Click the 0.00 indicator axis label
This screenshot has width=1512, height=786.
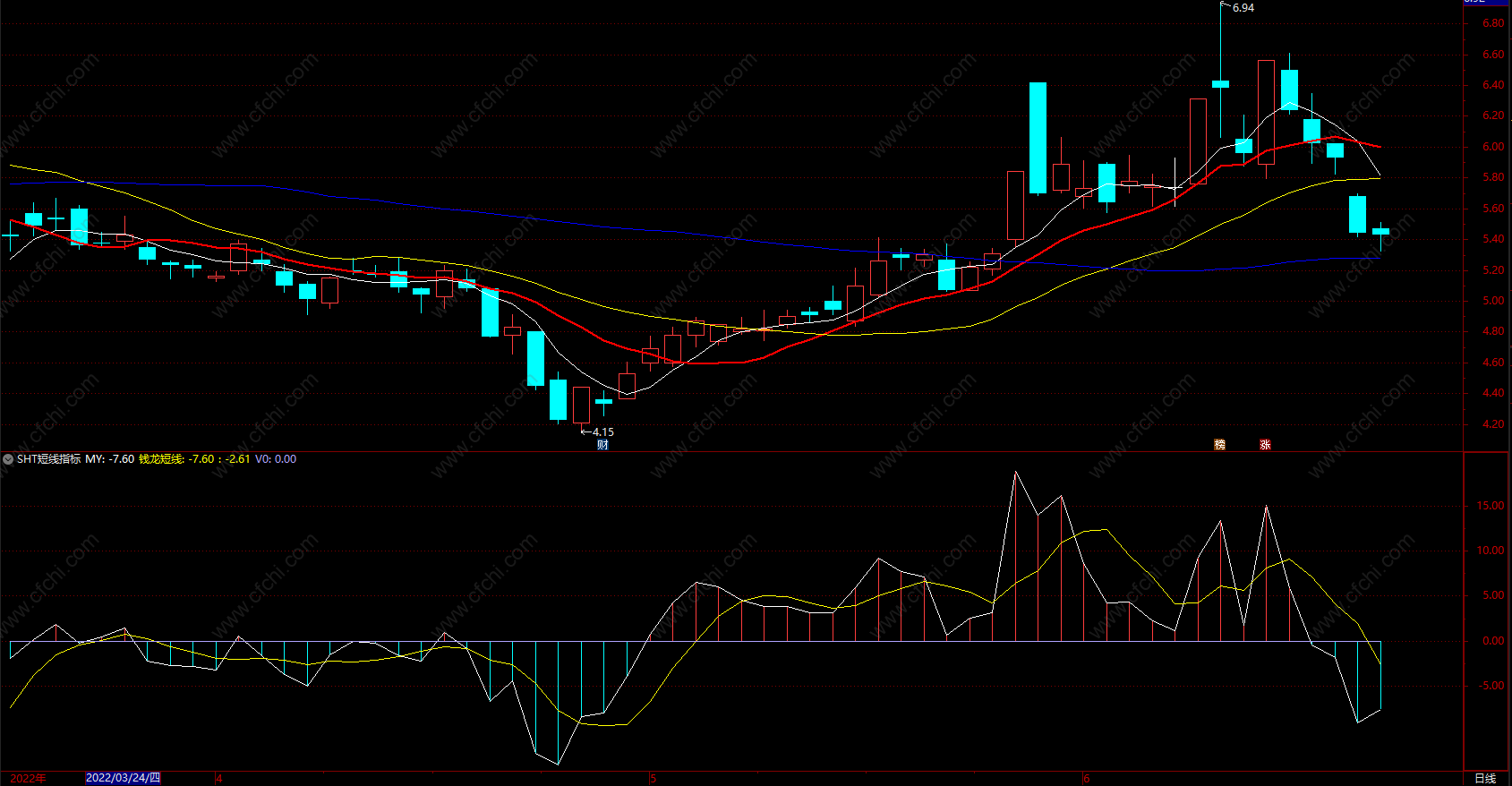pos(1493,641)
